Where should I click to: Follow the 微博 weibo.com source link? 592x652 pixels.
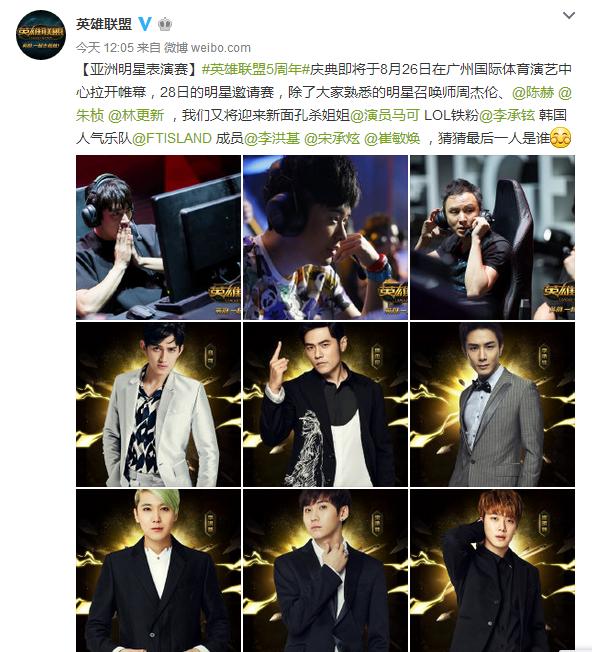pos(207,47)
